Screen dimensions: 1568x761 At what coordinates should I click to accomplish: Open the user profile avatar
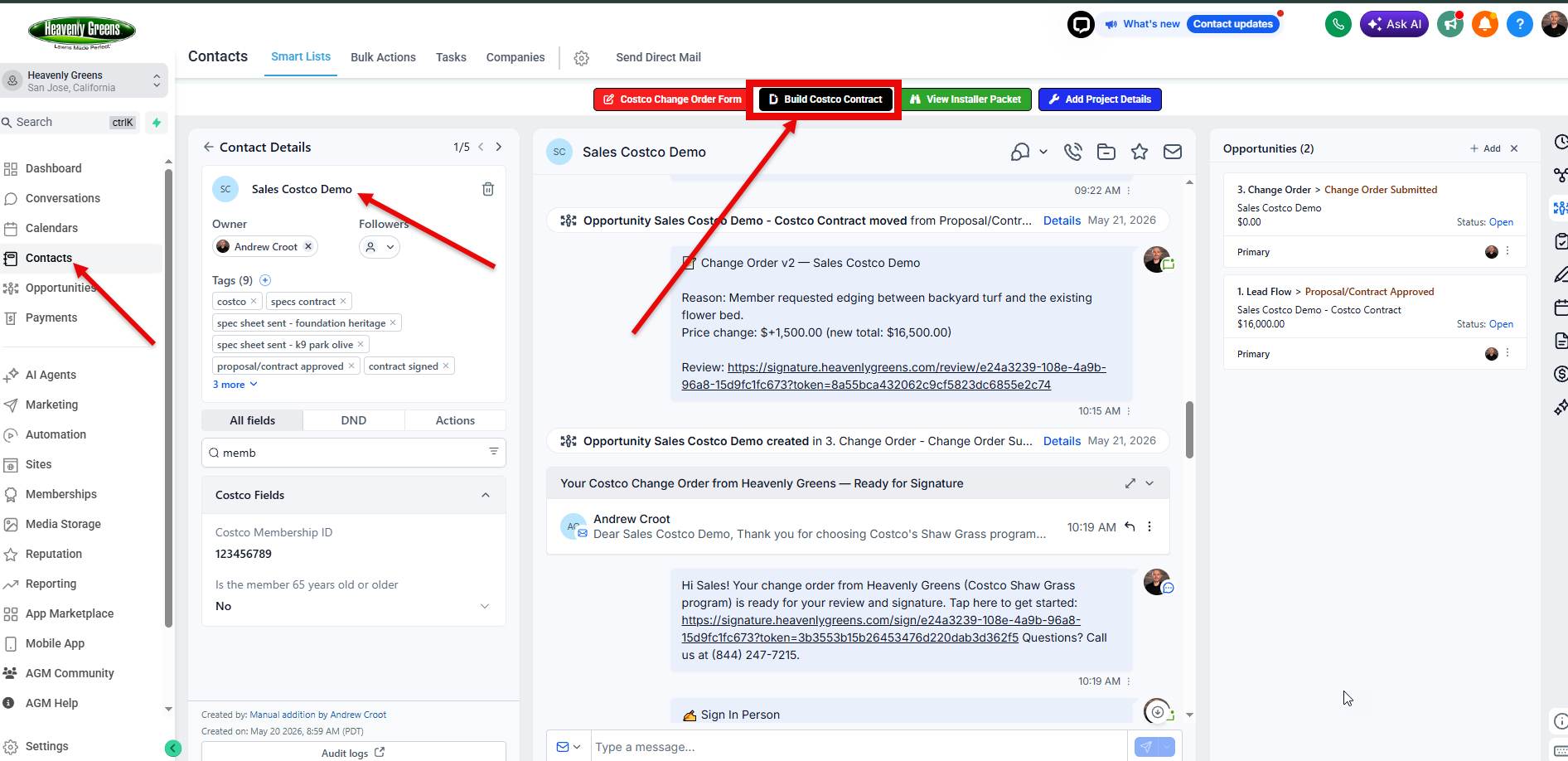pyautogui.click(x=1554, y=24)
